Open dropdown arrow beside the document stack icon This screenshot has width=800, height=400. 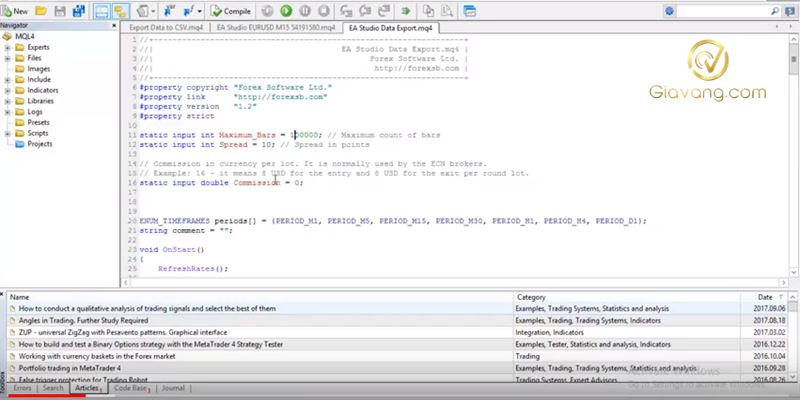(154, 11)
